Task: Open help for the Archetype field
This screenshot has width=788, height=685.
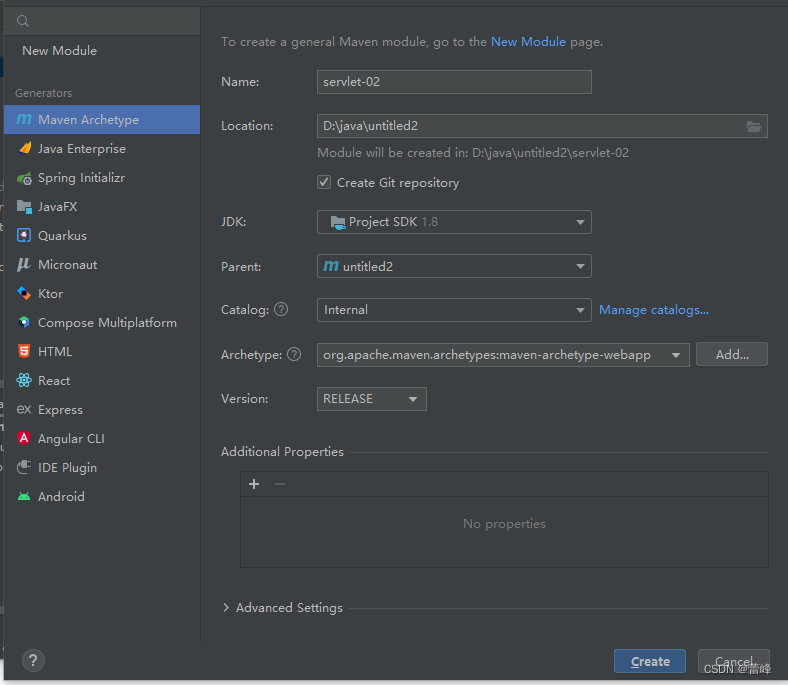Action: [x=294, y=354]
